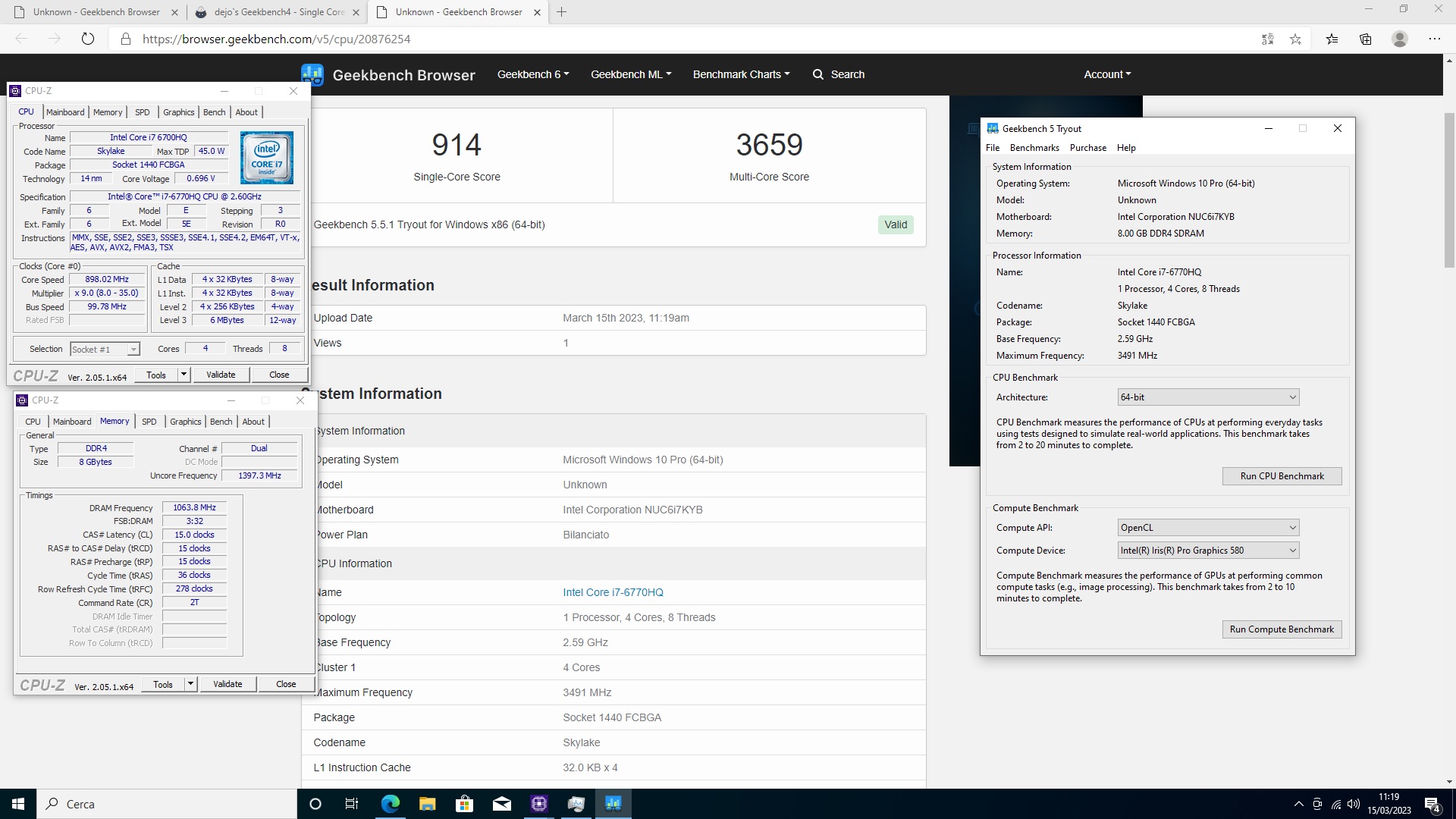Screen dimensions: 1456x819
Task: Click Close button in the lower CPU-Z window
Action: pyautogui.click(x=286, y=684)
